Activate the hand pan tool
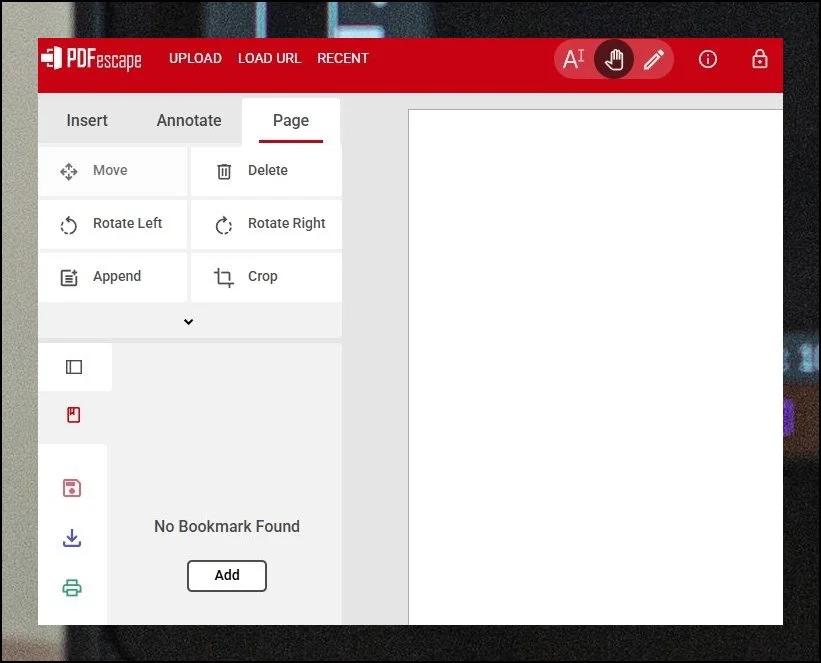The width and height of the screenshot is (821, 663). [614, 60]
